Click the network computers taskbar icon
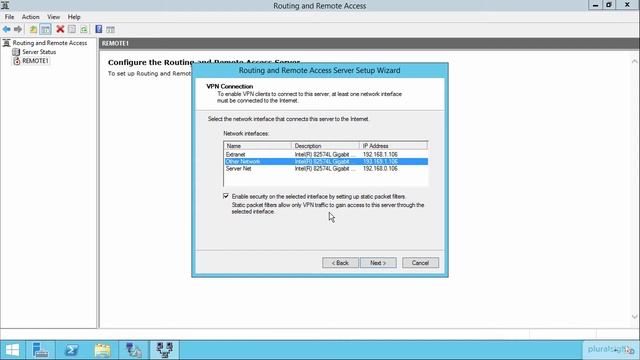640x360 pixels. click(133, 350)
